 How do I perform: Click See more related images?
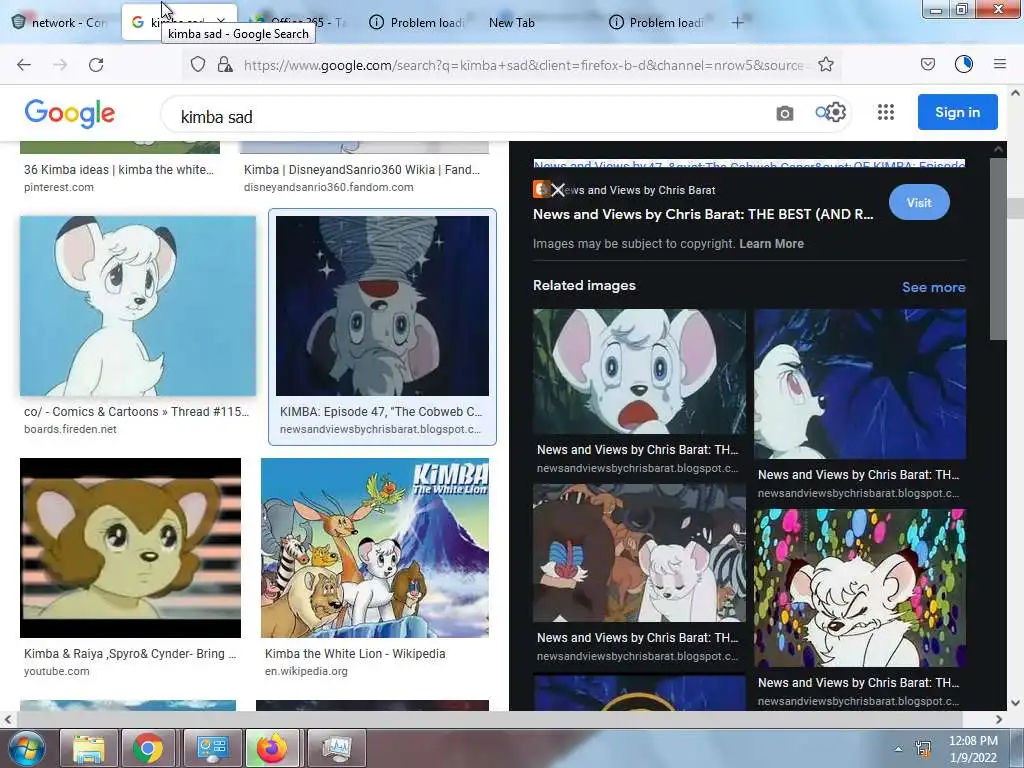[933, 287]
